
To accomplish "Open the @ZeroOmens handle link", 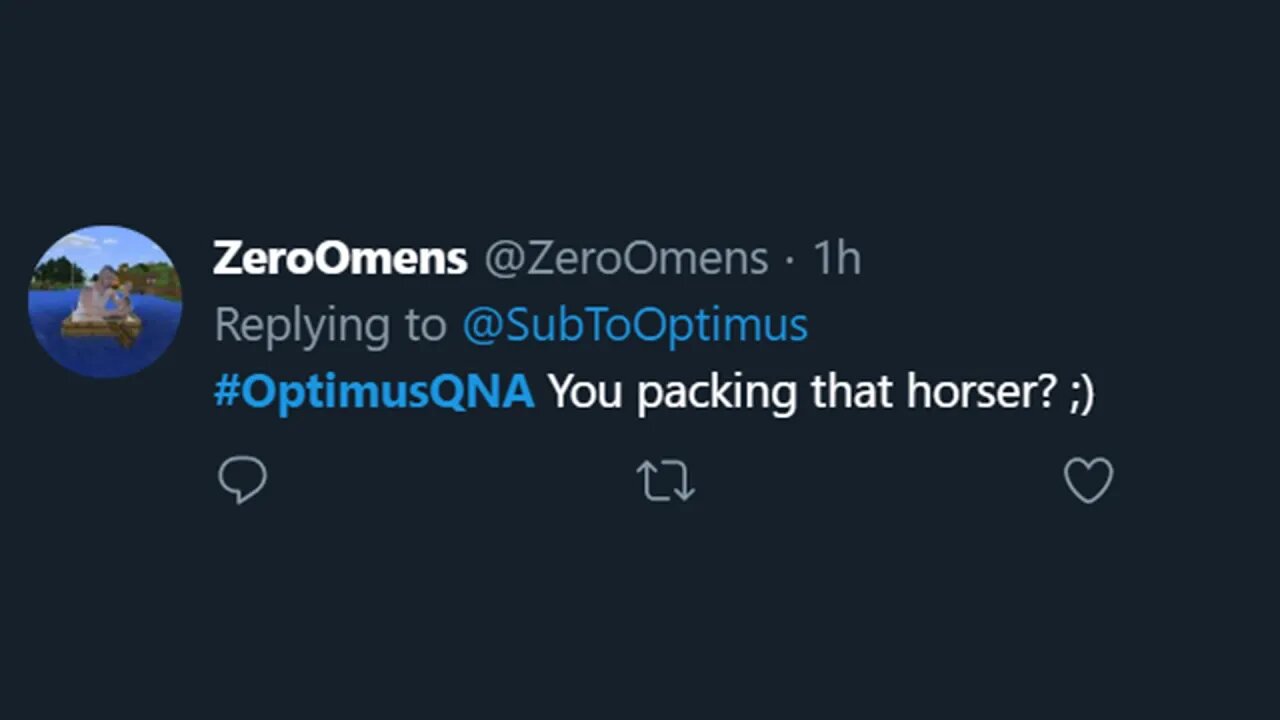I will pyautogui.click(x=626, y=259).
